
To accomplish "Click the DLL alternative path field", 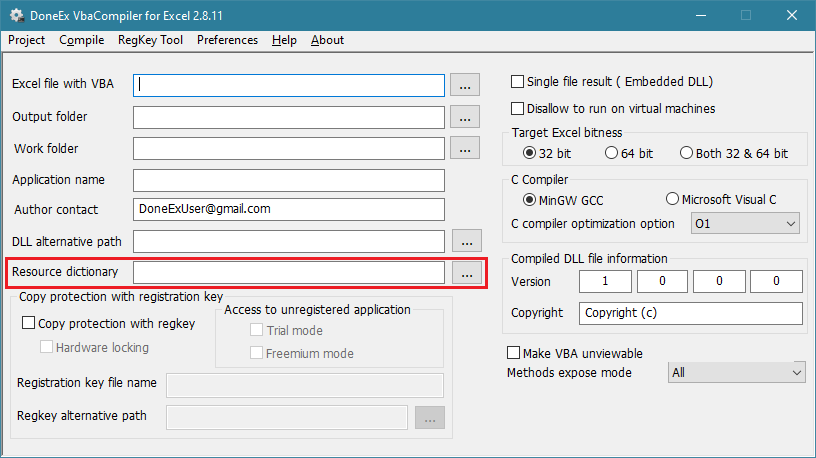I will tap(289, 241).
